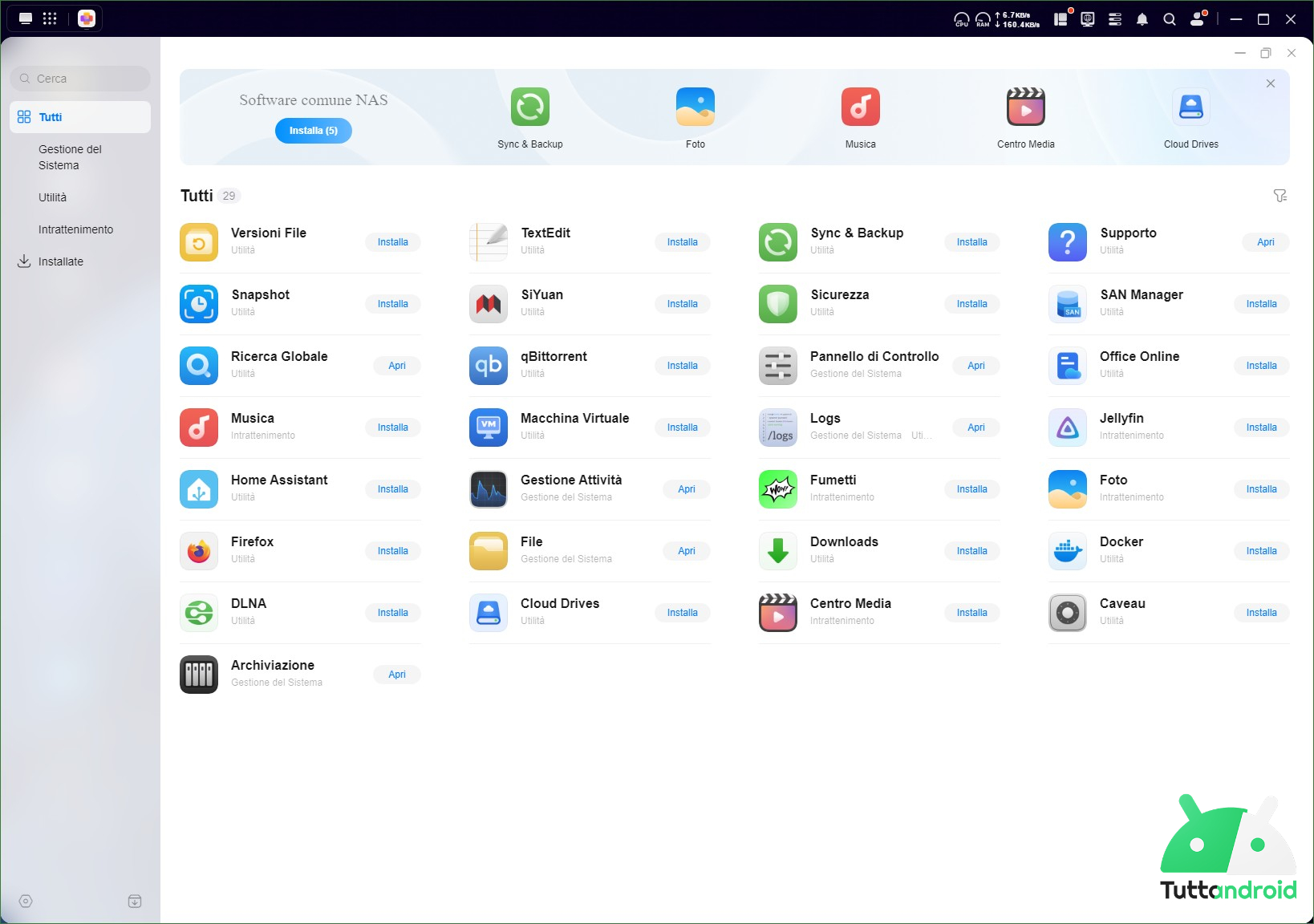Click the Musica icon in banner
This screenshot has width=1314, height=924.
[x=861, y=107]
